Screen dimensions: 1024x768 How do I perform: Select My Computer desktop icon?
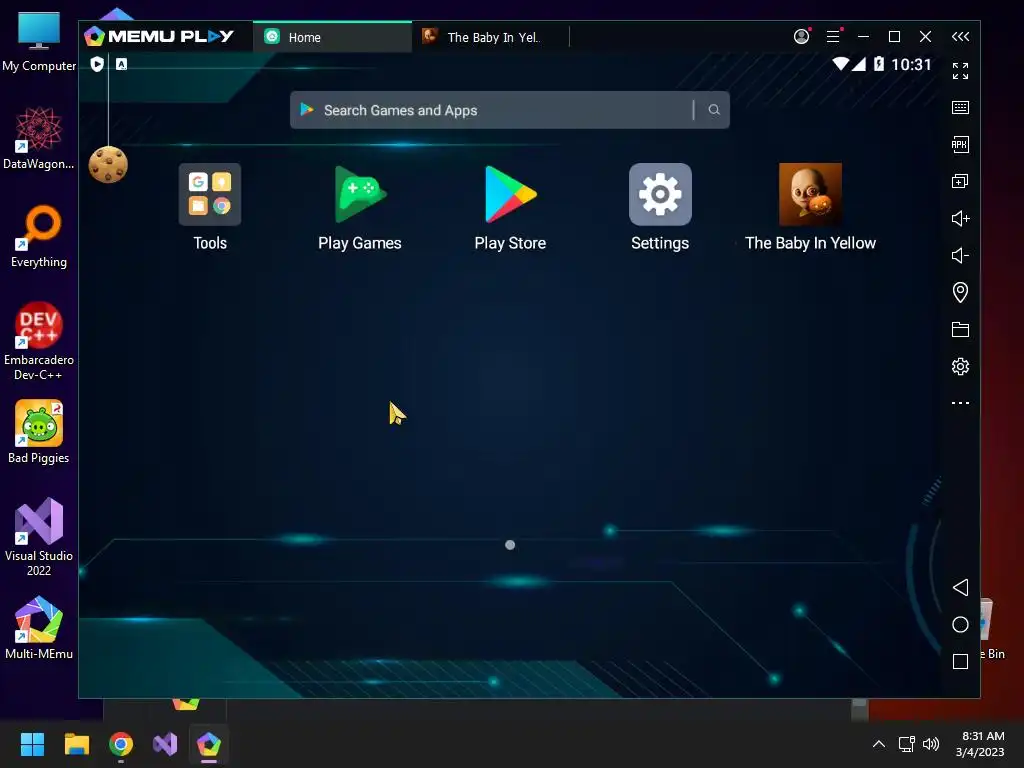click(39, 42)
